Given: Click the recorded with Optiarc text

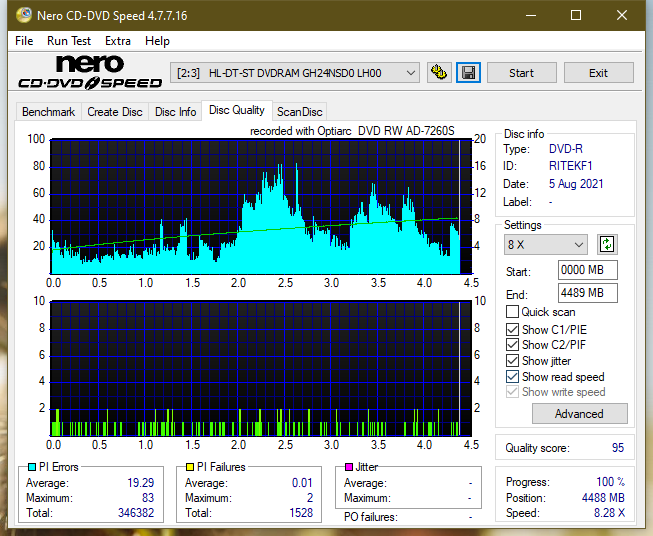Looking at the screenshot, I should 352,131.
